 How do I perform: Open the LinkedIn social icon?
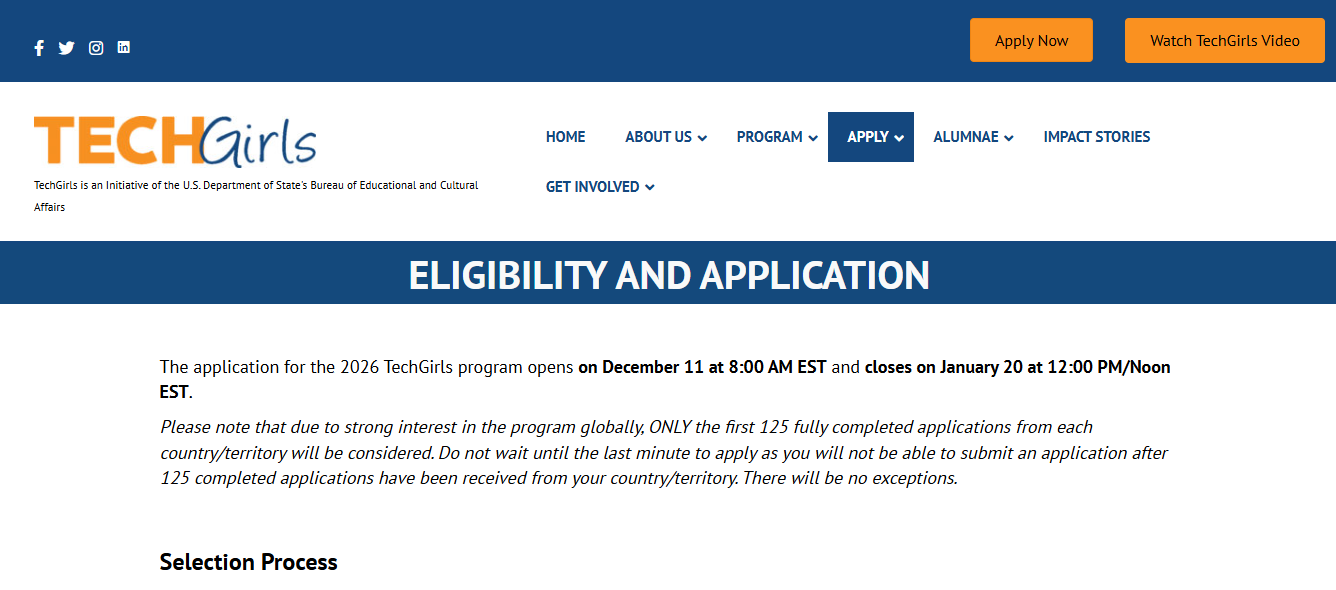(123, 47)
